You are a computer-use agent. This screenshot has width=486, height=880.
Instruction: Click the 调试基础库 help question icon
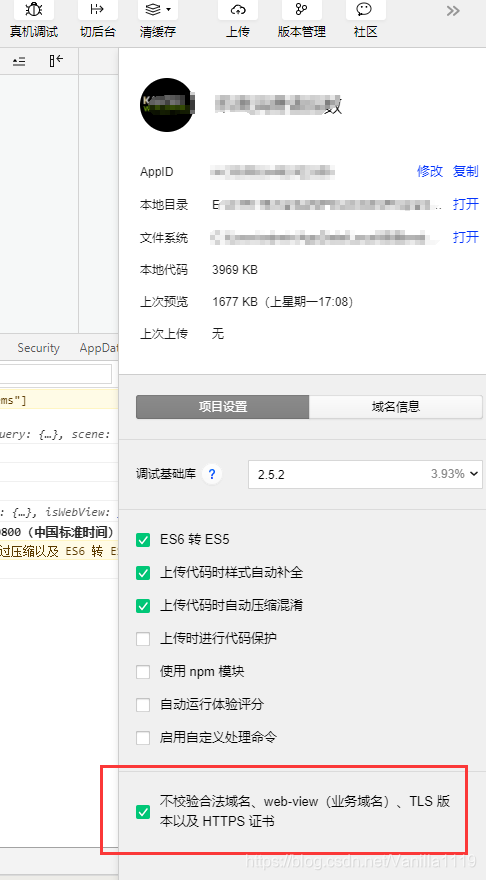(x=212, y=474)
